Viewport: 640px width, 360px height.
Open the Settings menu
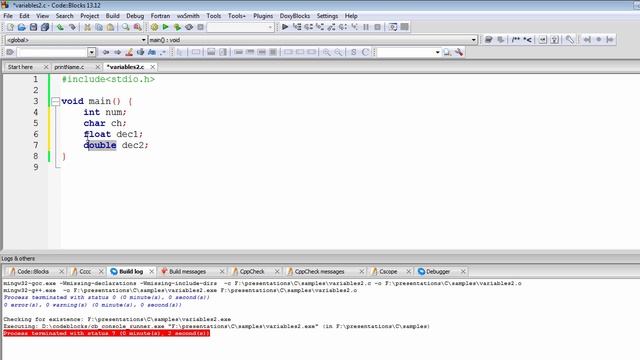coord(327,16)
